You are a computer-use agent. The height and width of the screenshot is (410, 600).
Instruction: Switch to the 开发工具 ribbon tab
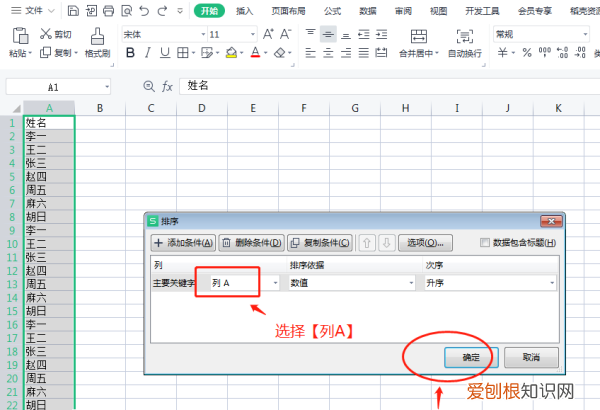click(x=482, y=11)
